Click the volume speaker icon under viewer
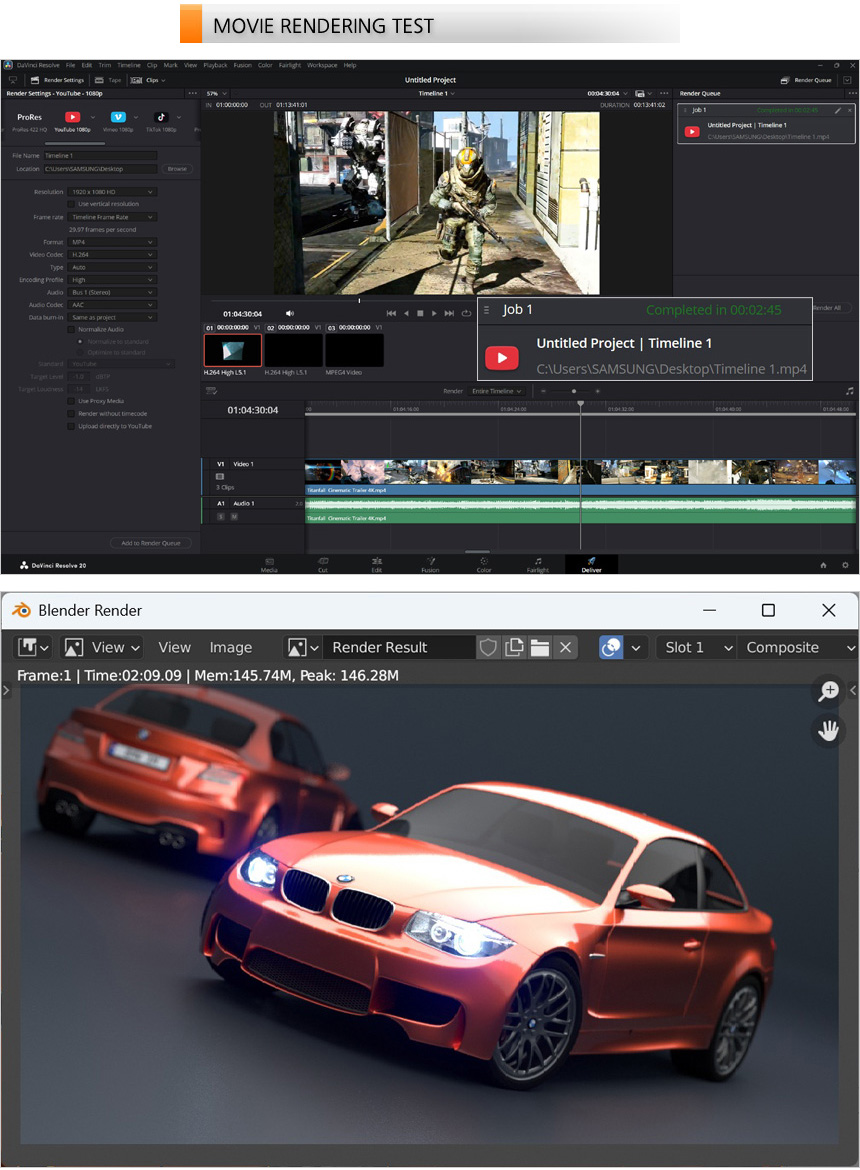Viewport: 860px width, 1170px height. [290, 313]
